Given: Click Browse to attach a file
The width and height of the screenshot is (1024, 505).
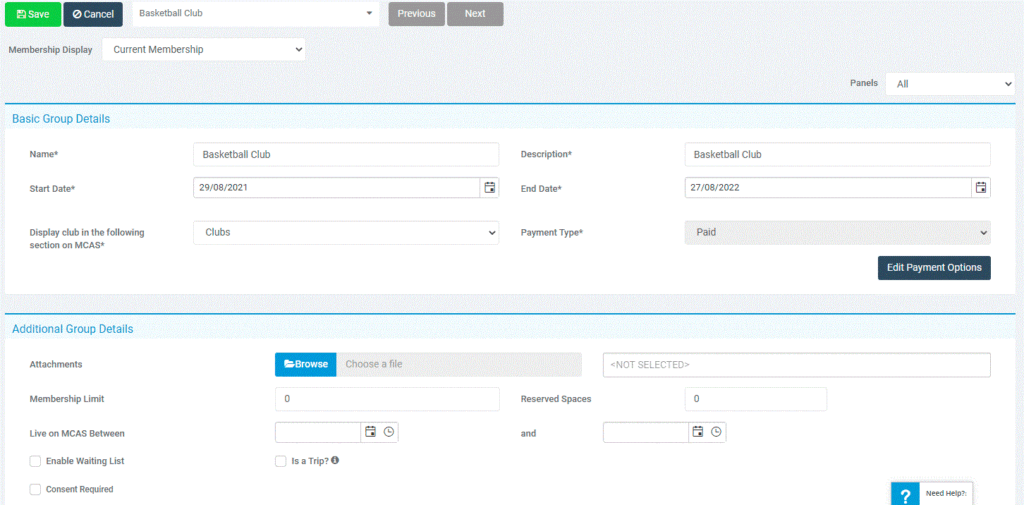Looking at the screenshot, I should tap(306, 365).
